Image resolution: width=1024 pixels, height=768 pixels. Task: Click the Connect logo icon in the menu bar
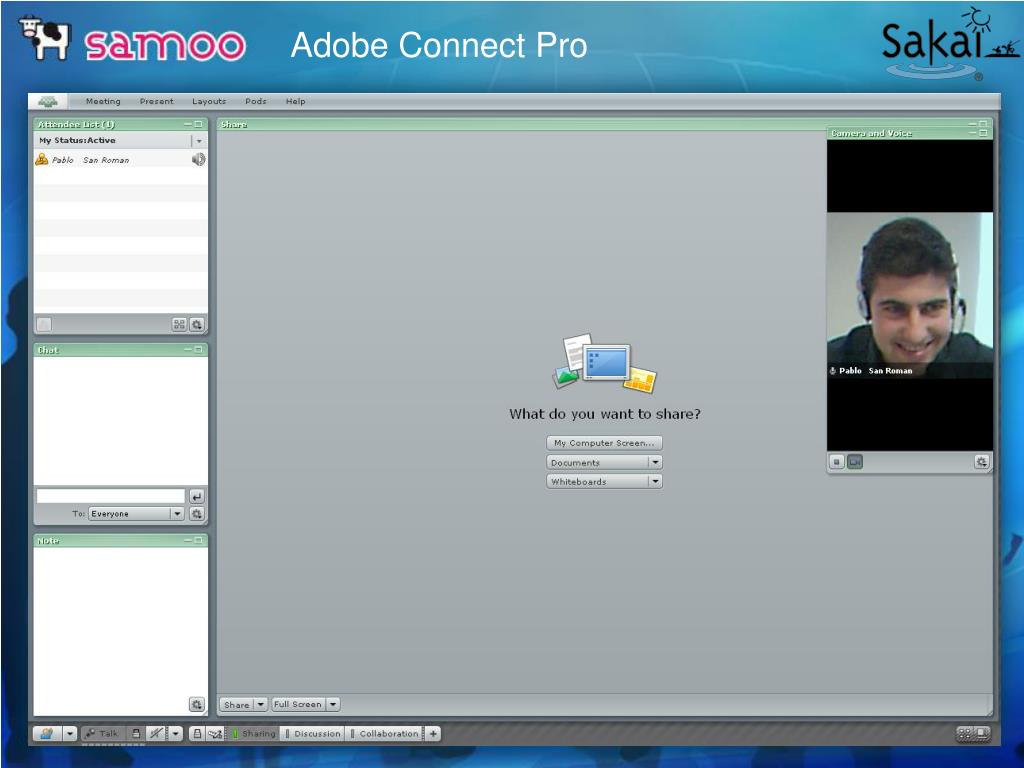48,101
